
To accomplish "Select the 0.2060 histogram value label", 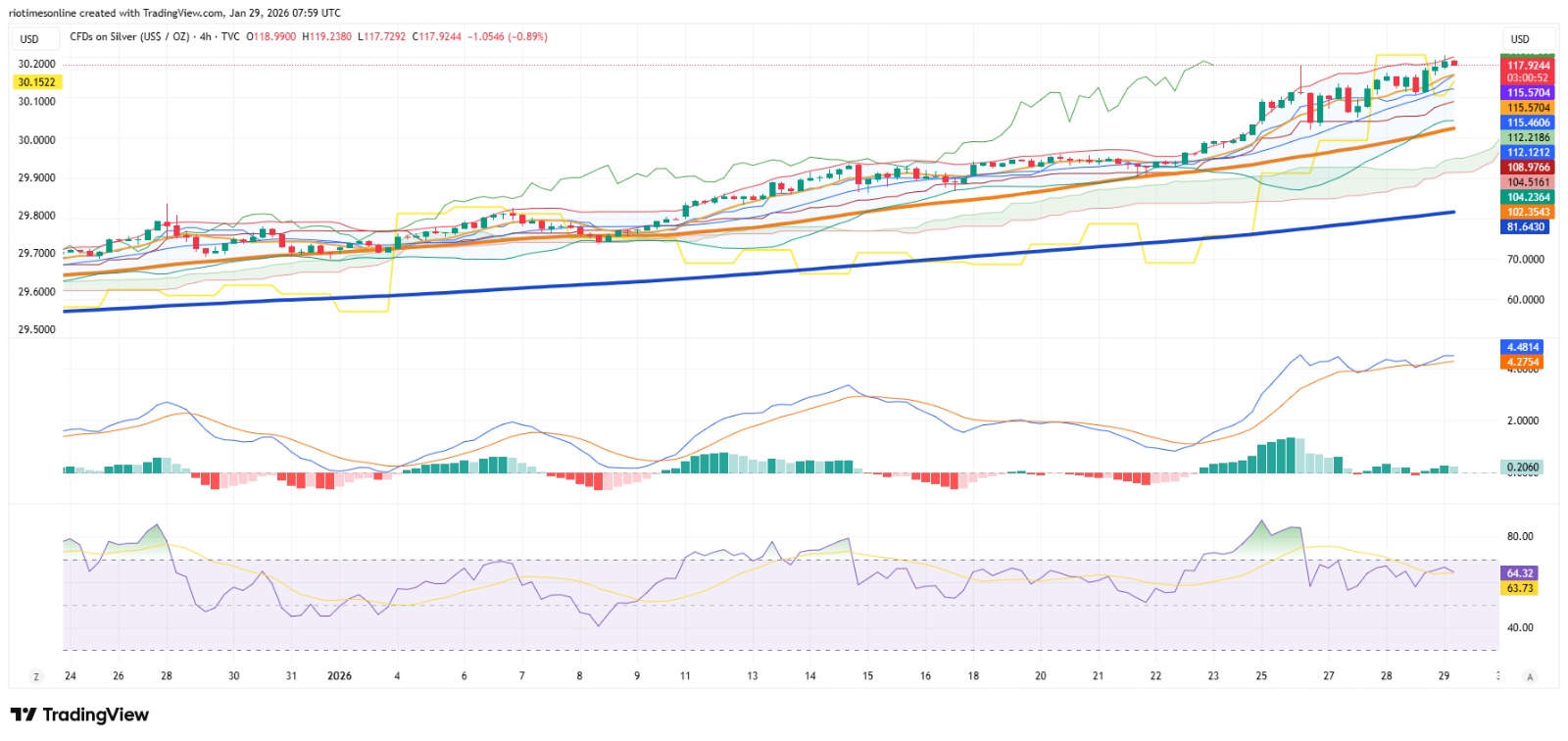I will click(1522, 468).
